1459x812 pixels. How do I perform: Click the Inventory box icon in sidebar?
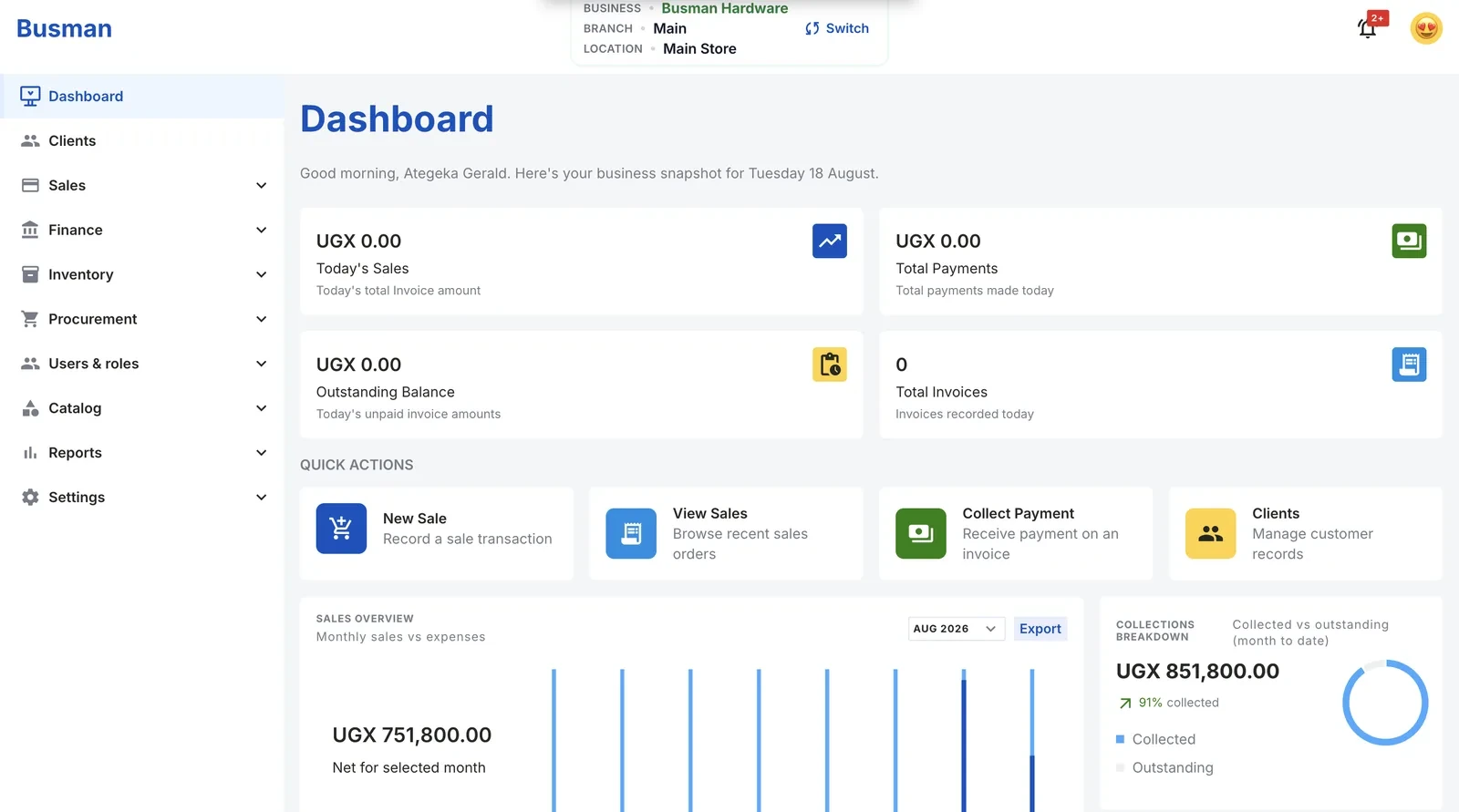click(30, 274)
